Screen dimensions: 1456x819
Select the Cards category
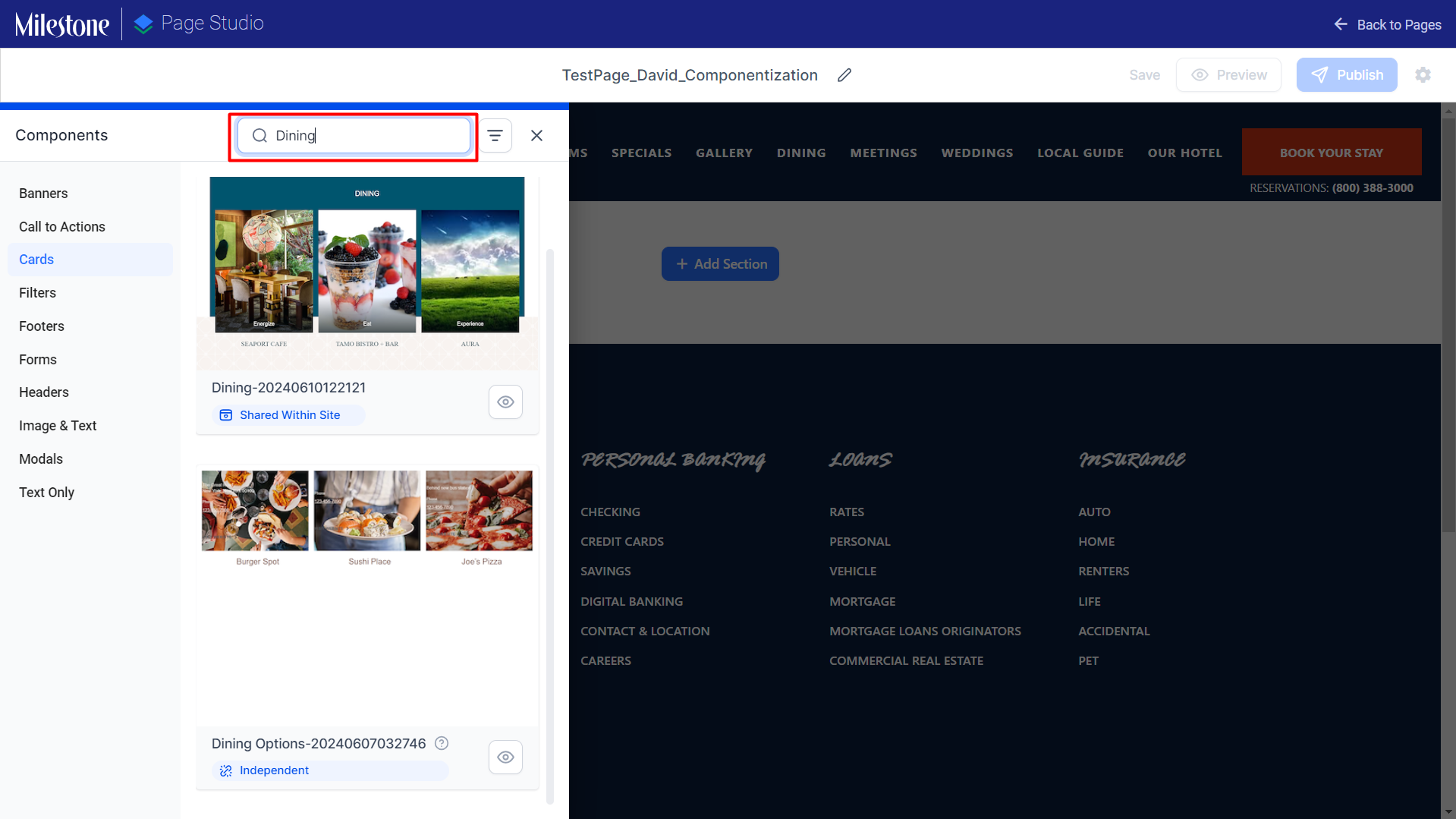90,260
